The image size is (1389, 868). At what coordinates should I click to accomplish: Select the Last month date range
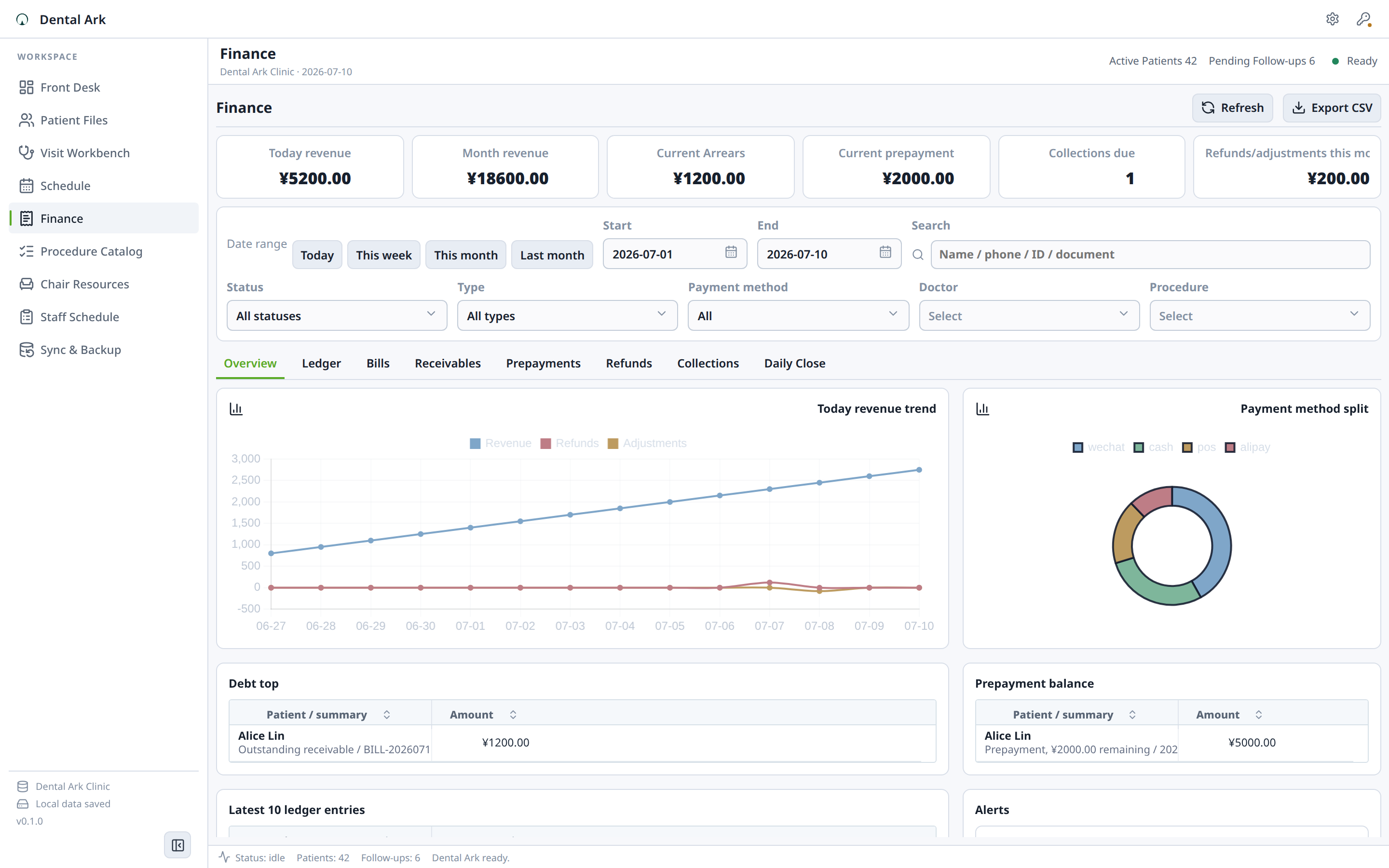(x=552, y=254)
